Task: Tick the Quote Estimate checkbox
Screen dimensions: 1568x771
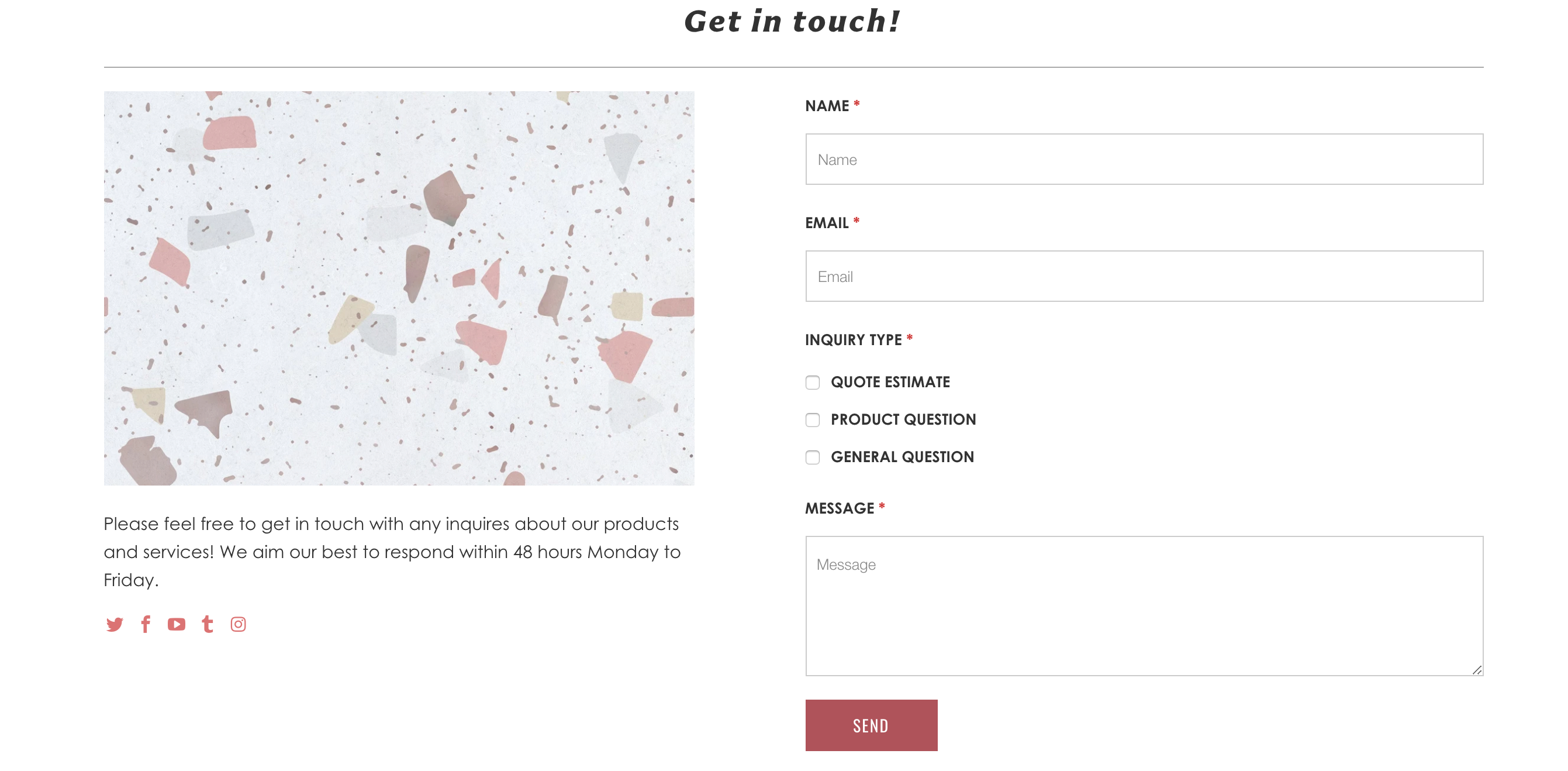Action: [813, 383]
